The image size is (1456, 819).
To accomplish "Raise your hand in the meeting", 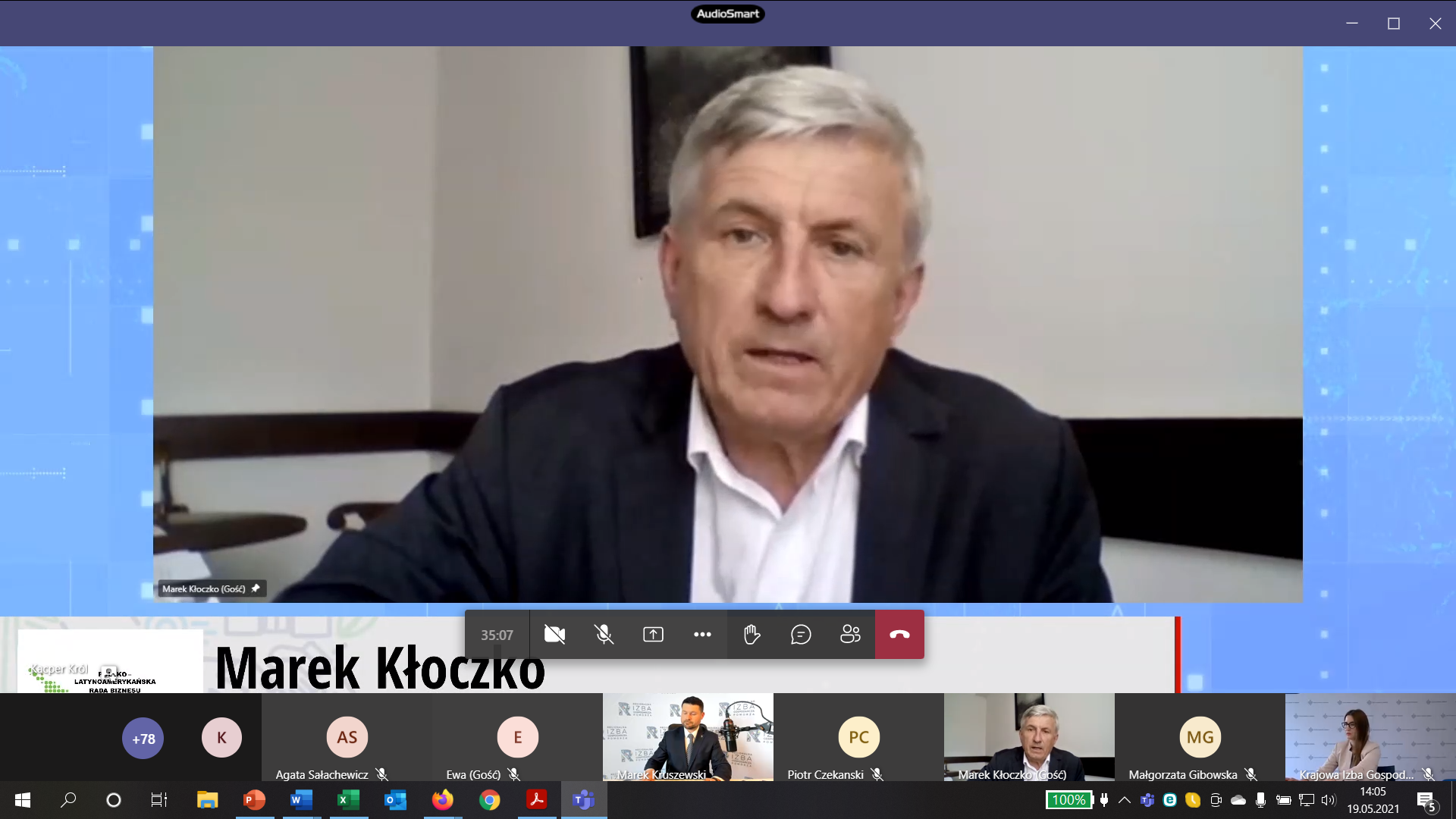I will (752, 635).
